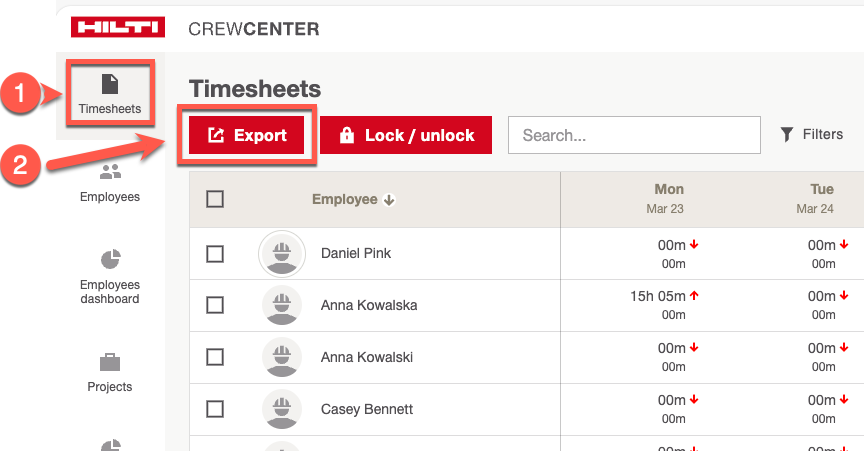
Task: Open the Employees sidebar section
Action: tap(110, 183)
